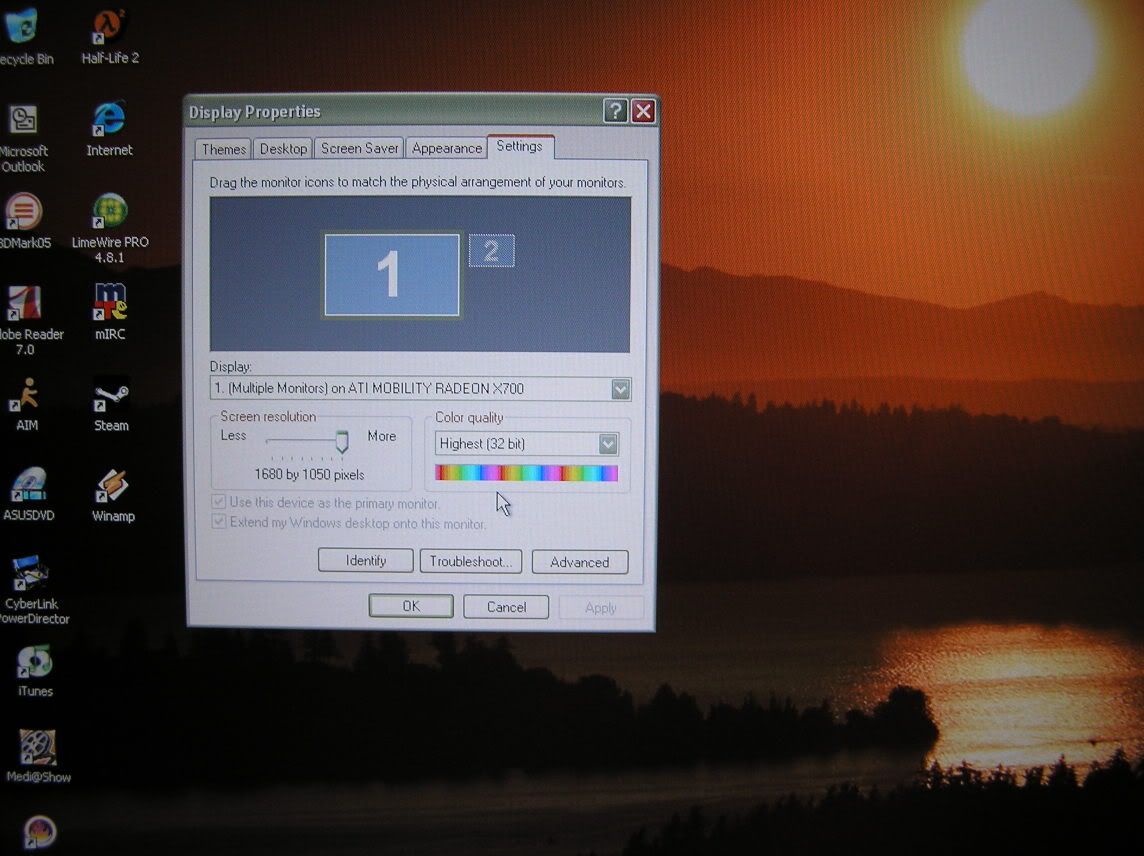The height and width of the screenshot is (856, 1144).
Task: Launch the Steam desktop icon
Action: [x=111, y=396]
